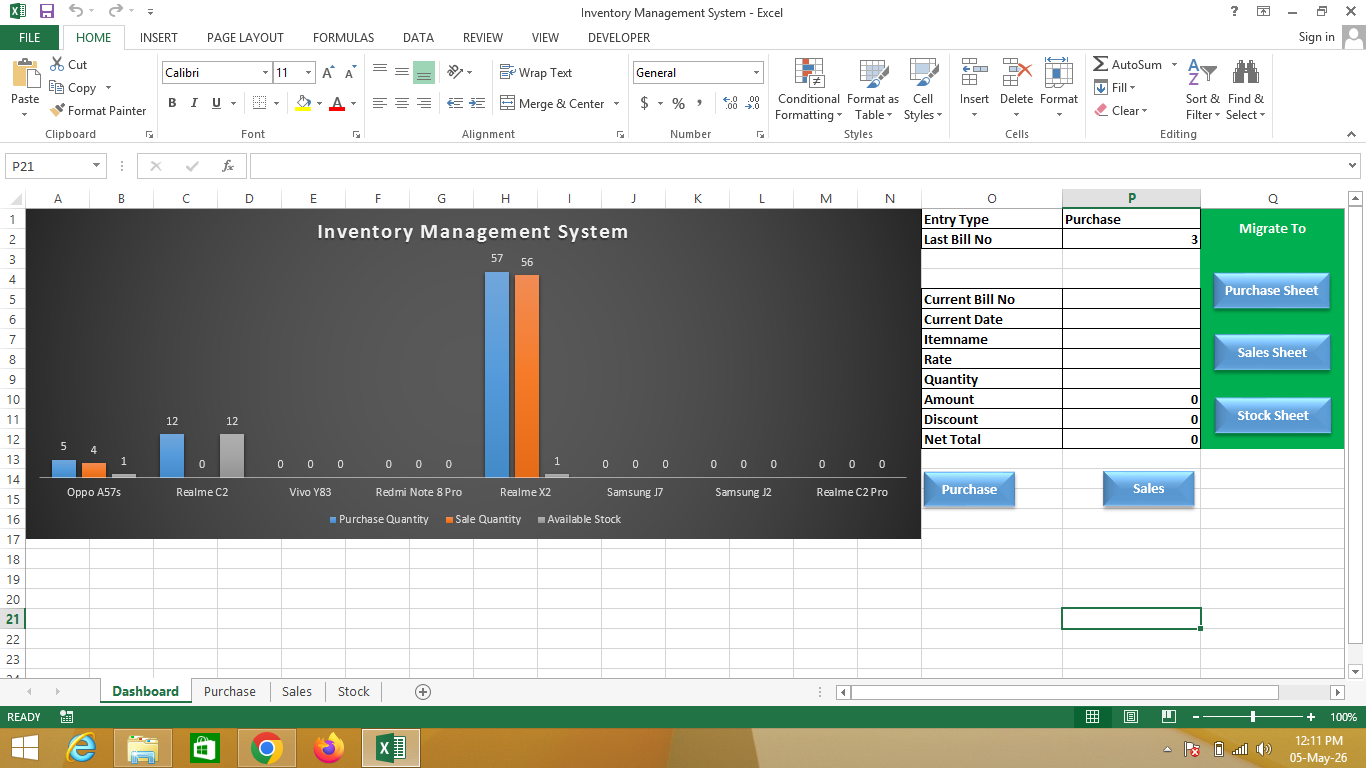Toggle Wrap Text
This screenshot has width=1366, height=768.
(x=536, y=72)
